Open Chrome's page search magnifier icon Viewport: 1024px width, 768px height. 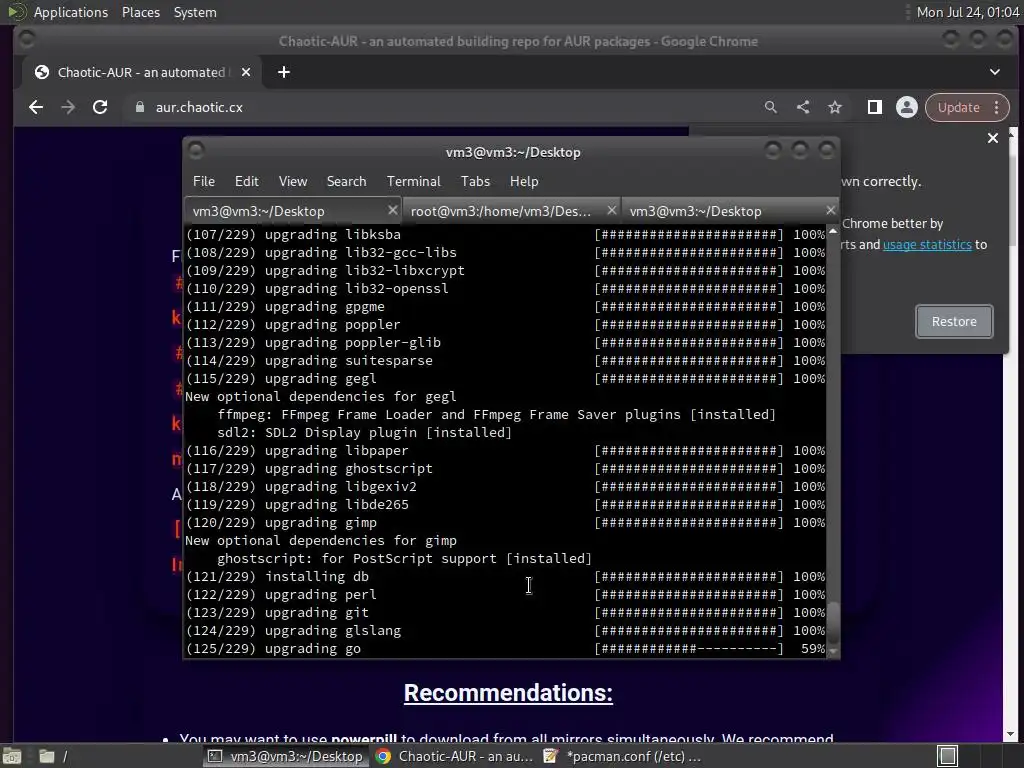(x=771, y=107)
